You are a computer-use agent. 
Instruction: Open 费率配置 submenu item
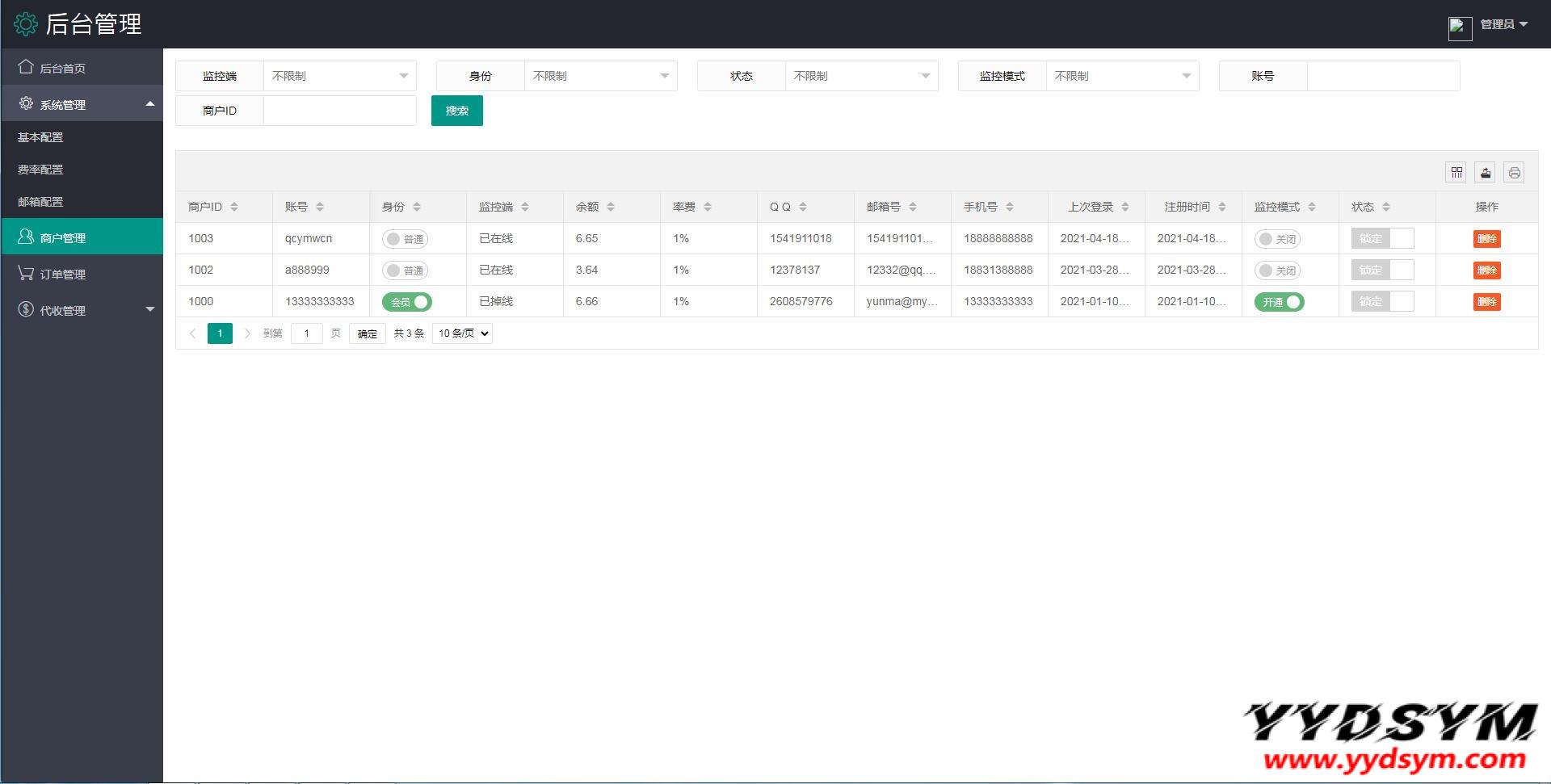tap(40, 170)
